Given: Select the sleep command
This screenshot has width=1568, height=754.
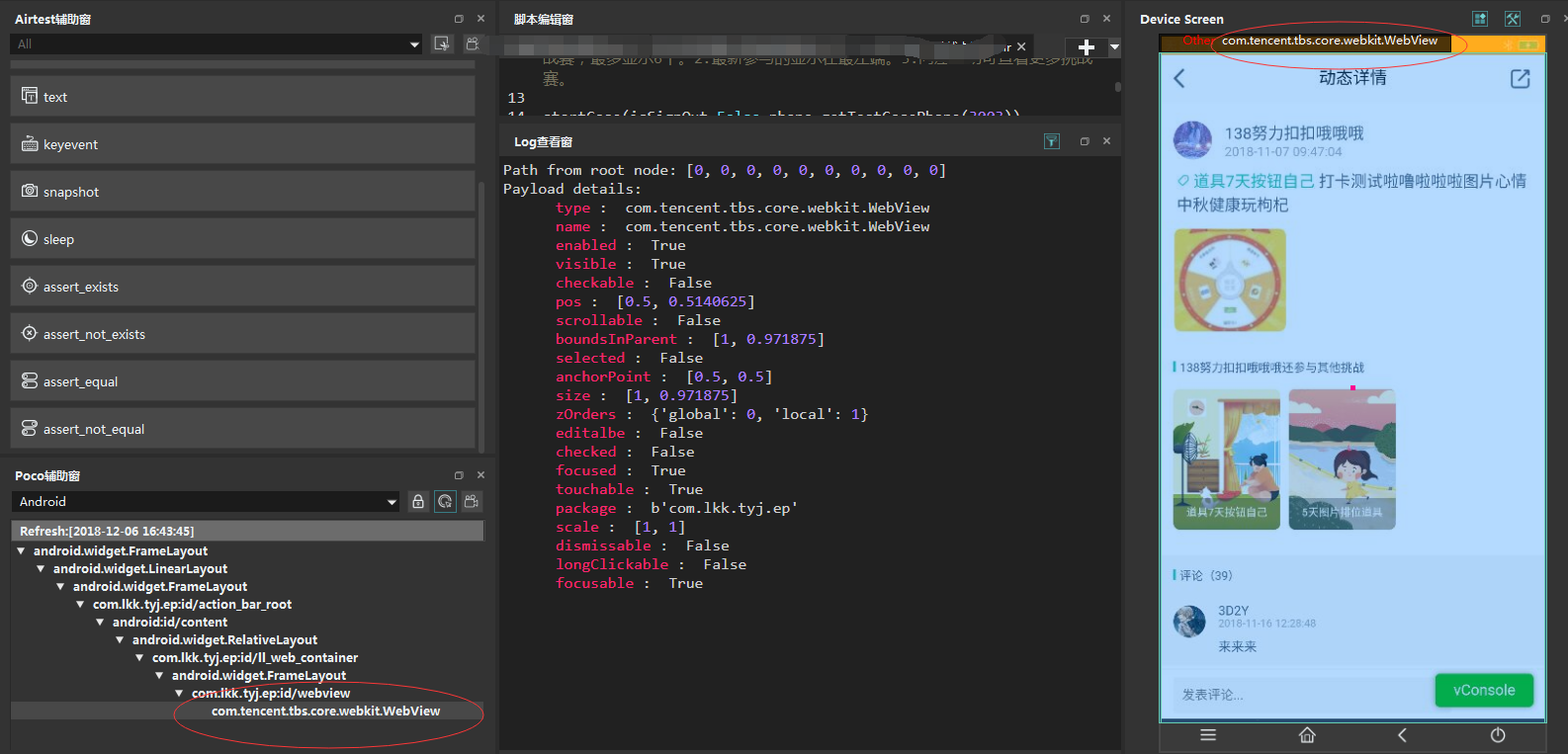Looking at the screenshot, I should coord(242,239).
